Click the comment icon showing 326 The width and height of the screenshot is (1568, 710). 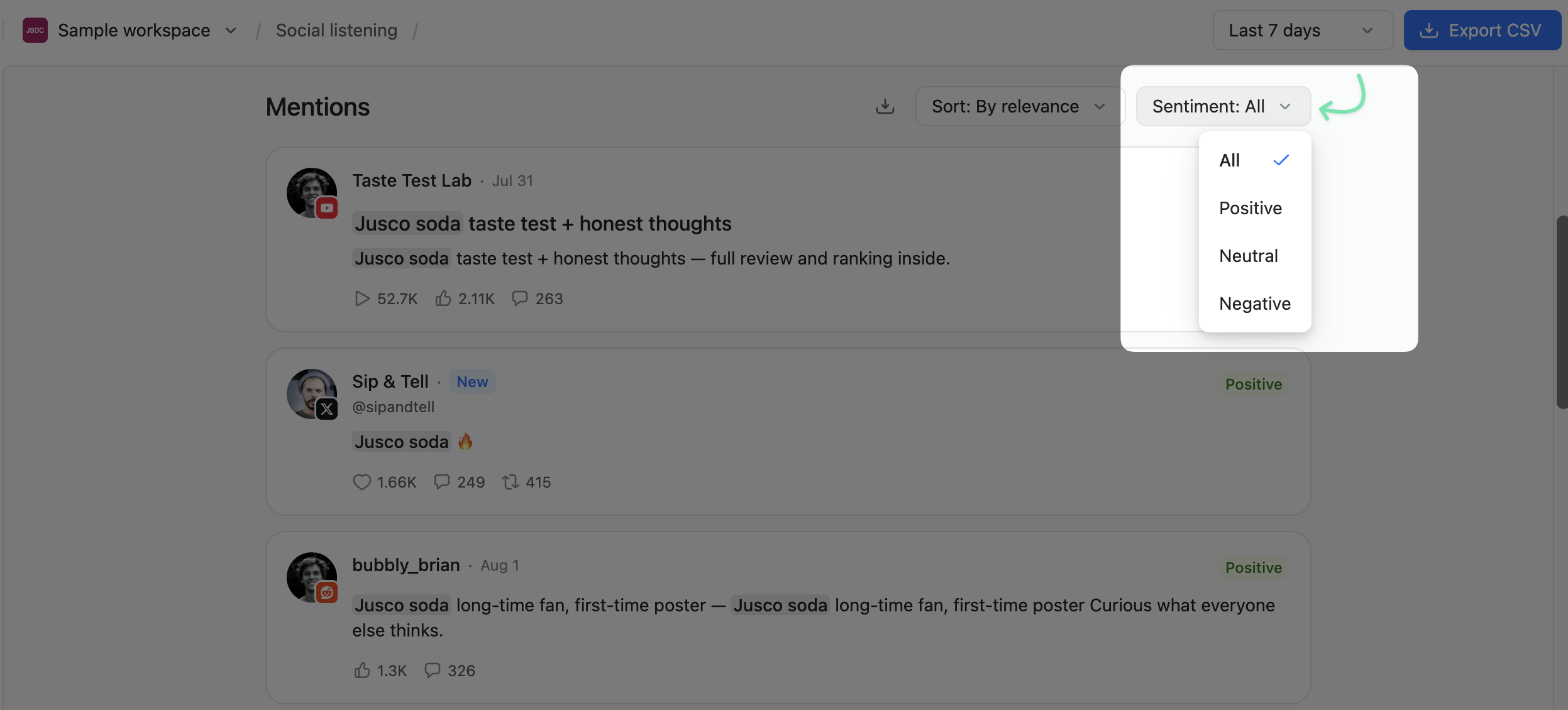pyautogui.click(x=432, y=670)
